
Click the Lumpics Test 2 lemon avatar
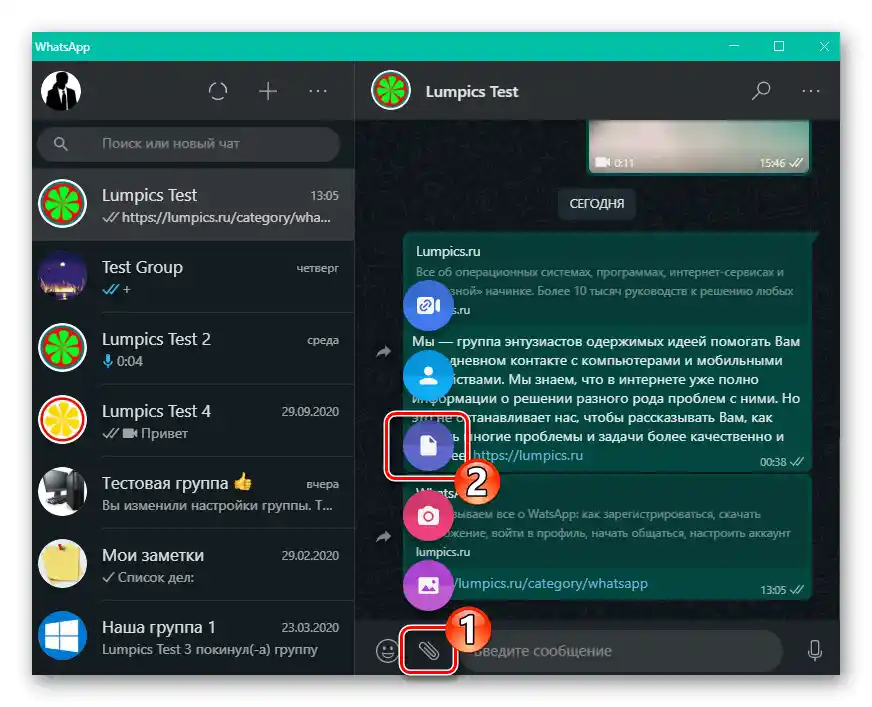point(62,348)
